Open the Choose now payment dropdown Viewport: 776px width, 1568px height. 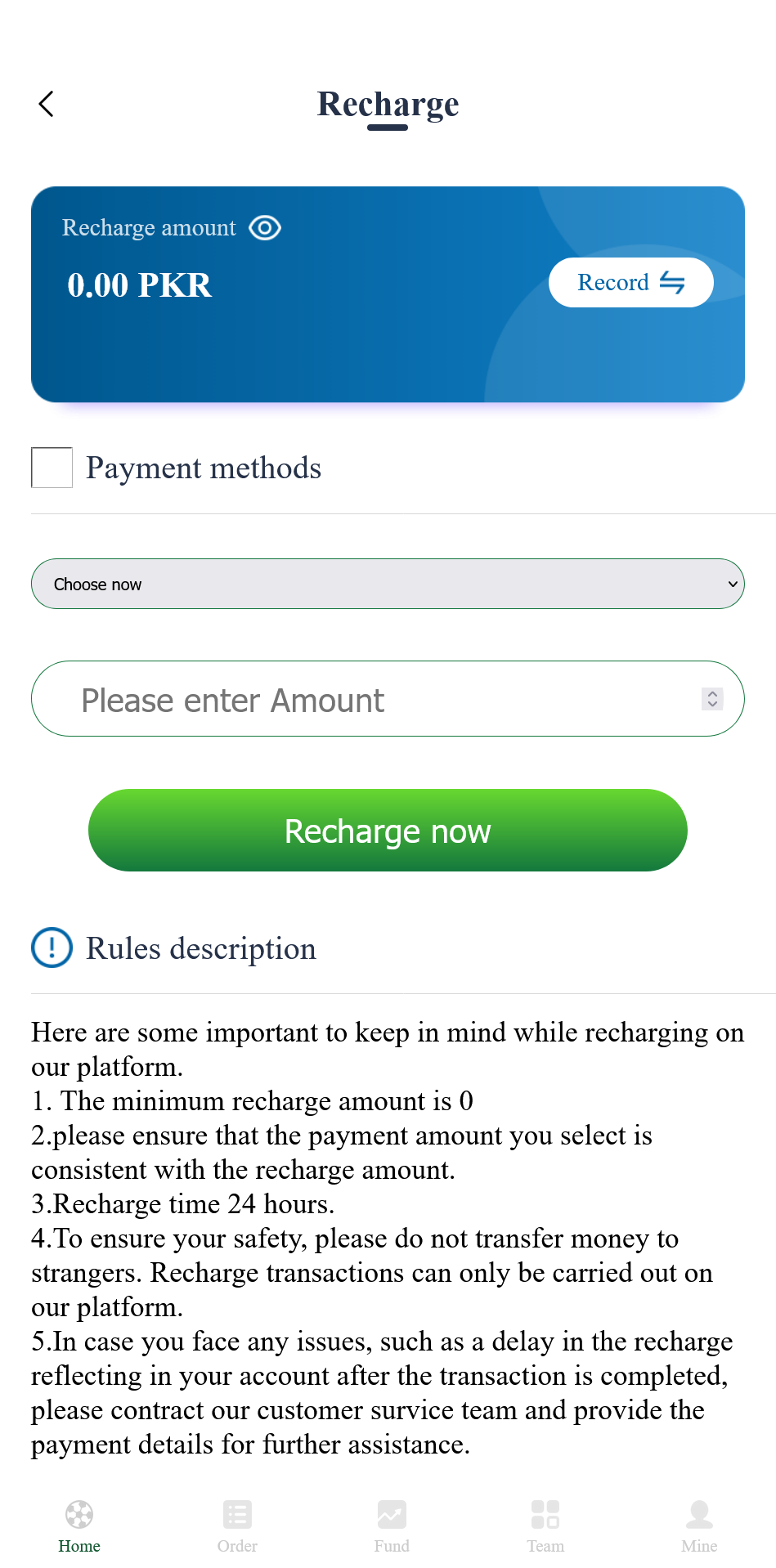pyautogui.click(x=388, y=584)
